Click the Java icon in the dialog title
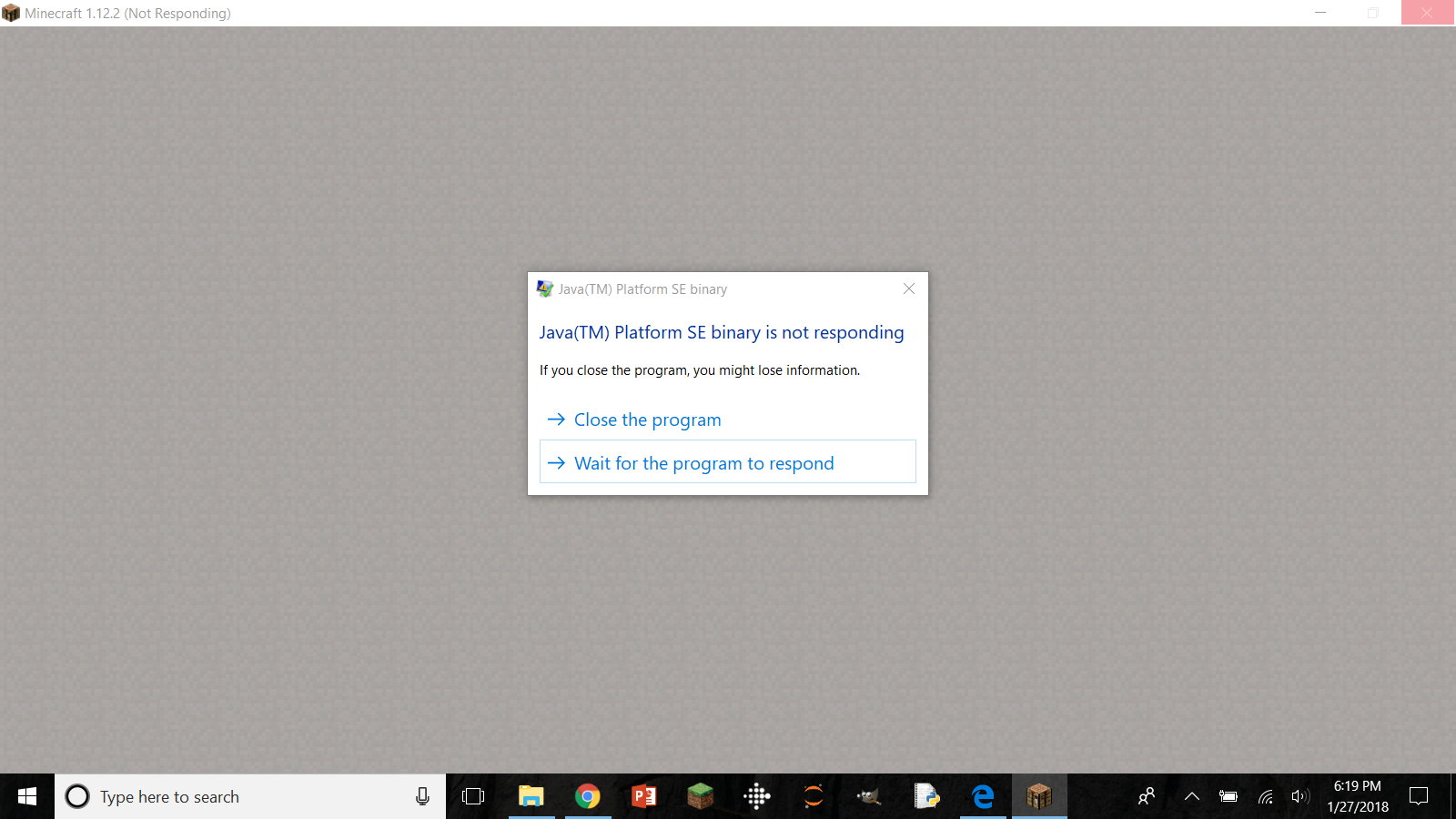The height and width of the screenshot is (819, 1456). pyautogui.click(x=545, y=288)
